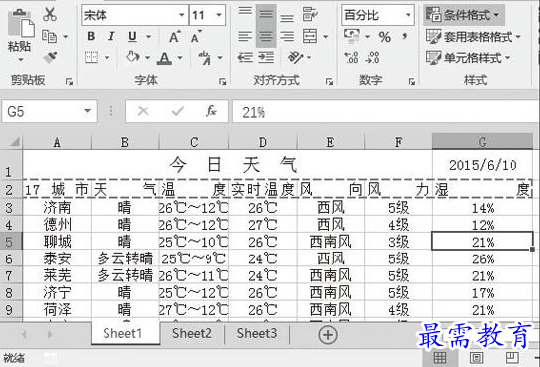Decrease indent
The width and height of the screenshot is (540, 367).
[245, 57]
